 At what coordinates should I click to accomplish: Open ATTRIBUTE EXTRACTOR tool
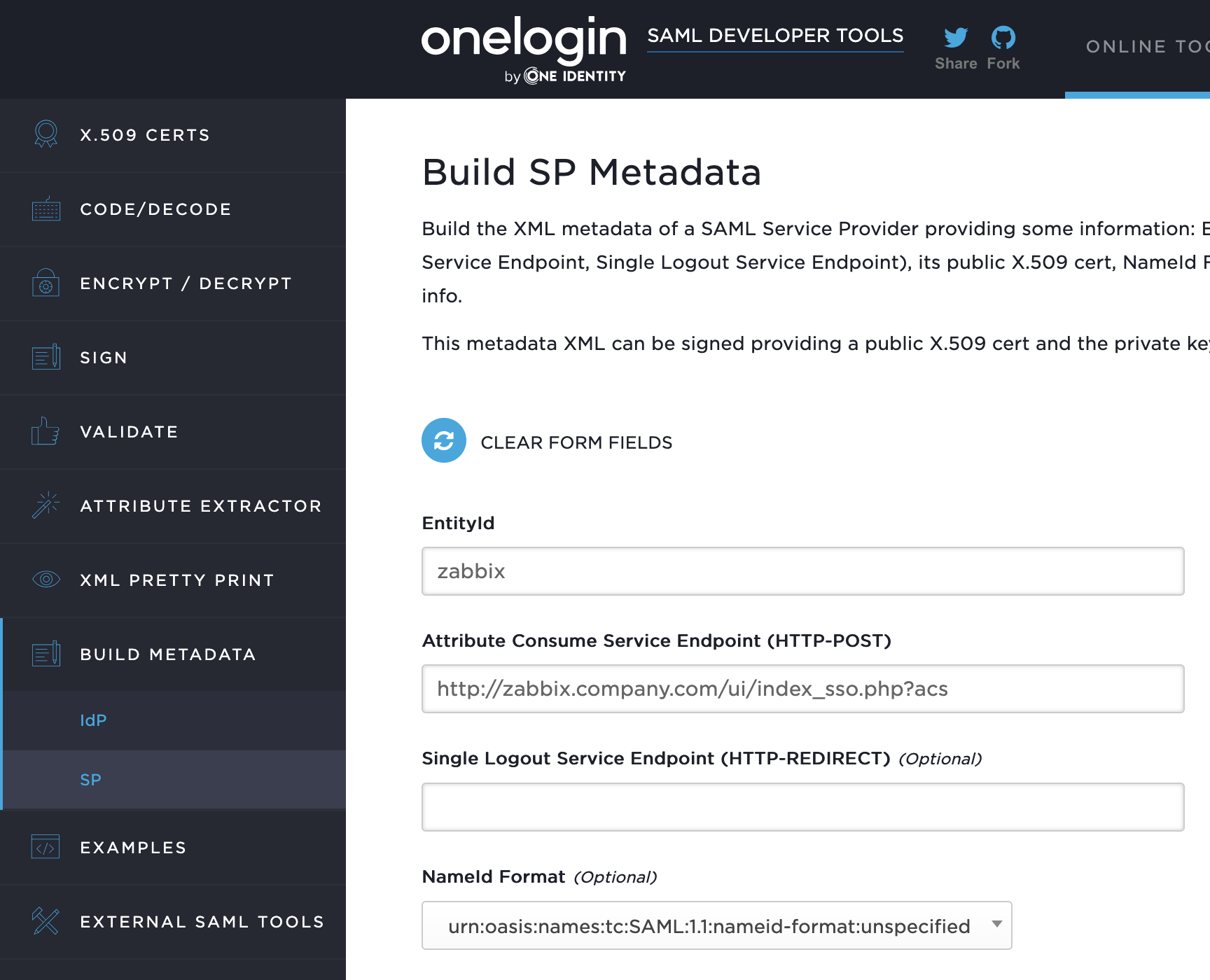click(173, 506)
